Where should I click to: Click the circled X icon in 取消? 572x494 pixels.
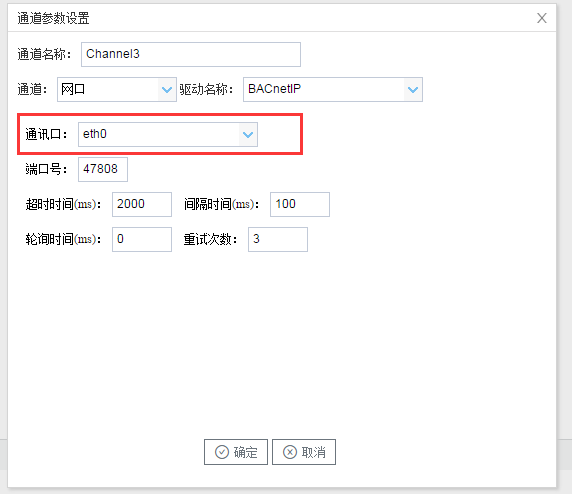(x=290, y=452)
